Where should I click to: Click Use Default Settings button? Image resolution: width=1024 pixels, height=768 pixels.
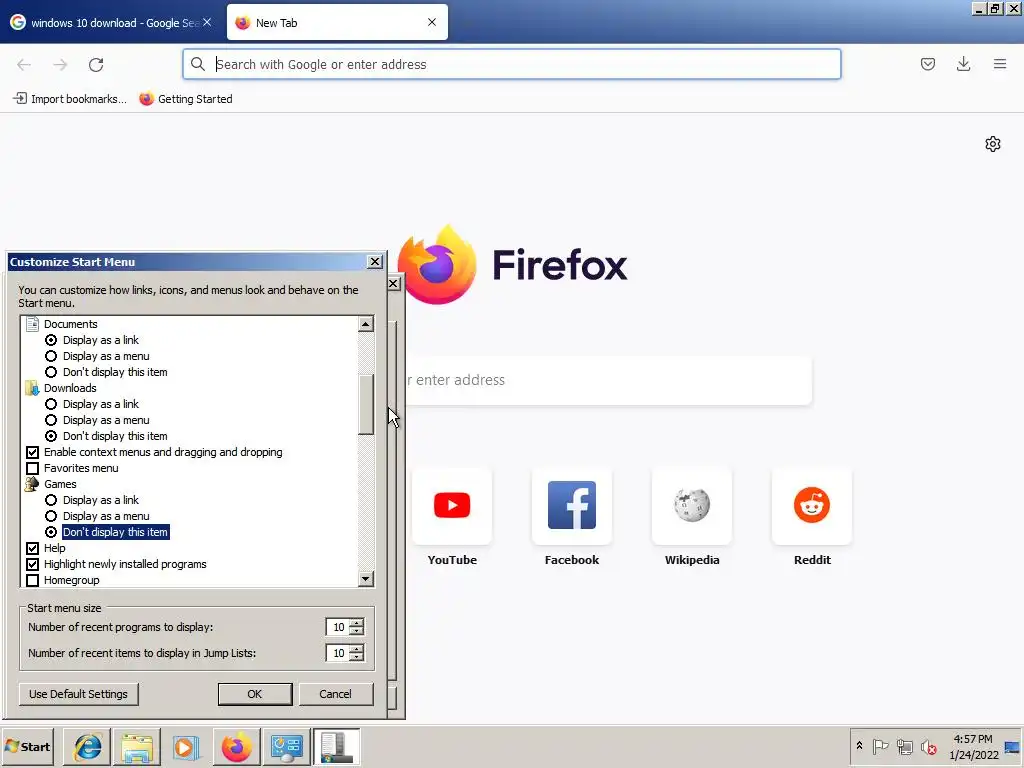coord(78,694)
